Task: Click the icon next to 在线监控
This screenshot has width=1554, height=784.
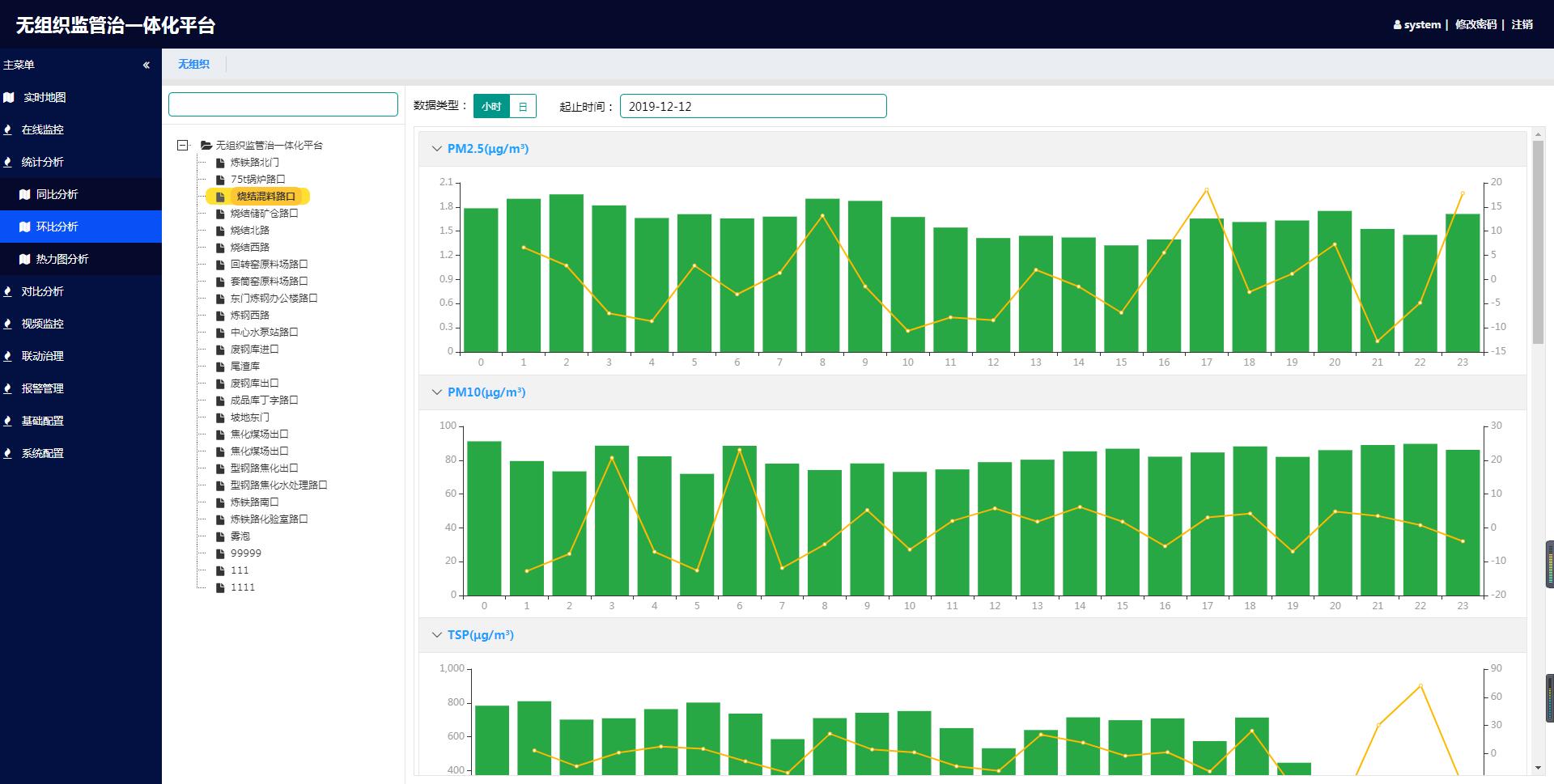Action: tap(8, 129)
